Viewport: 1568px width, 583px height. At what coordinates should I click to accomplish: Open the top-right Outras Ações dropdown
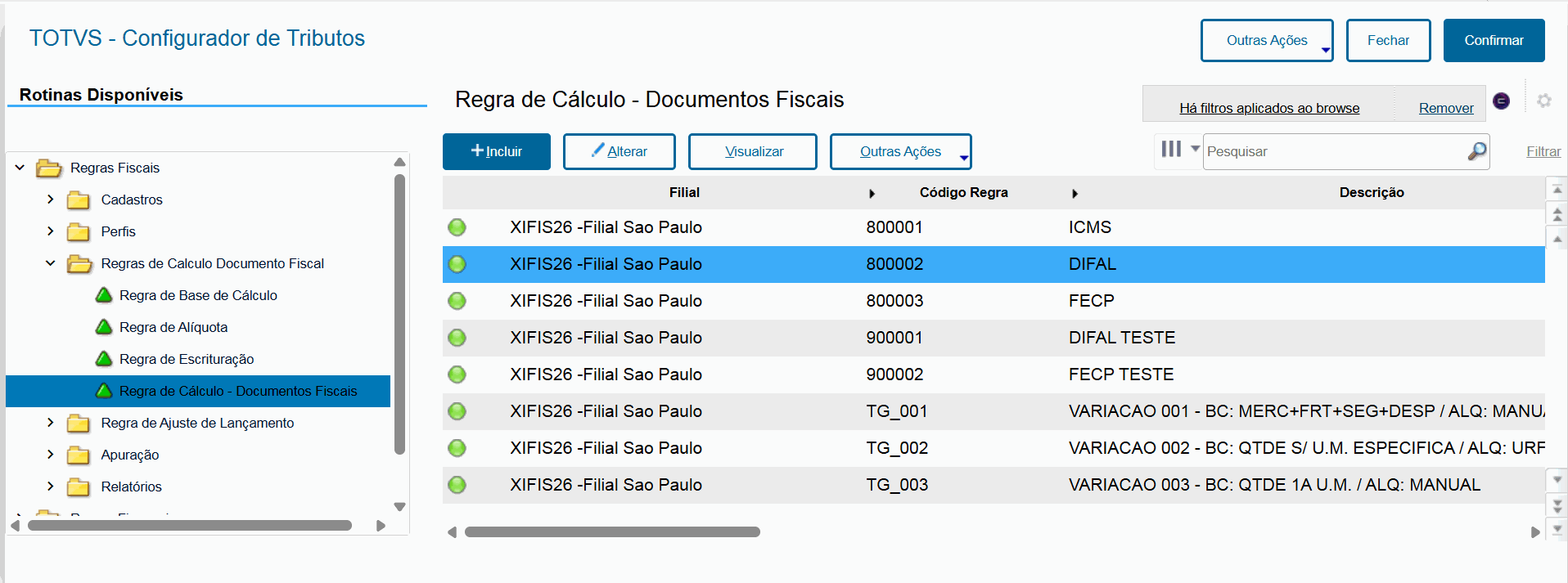[1266, 41]
